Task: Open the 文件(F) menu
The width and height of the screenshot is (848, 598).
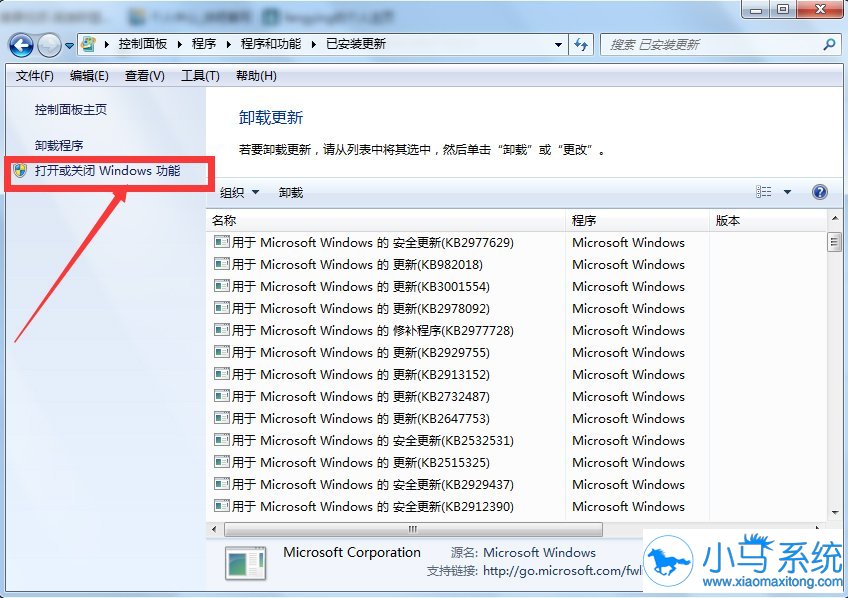Action: pos(35,76)
